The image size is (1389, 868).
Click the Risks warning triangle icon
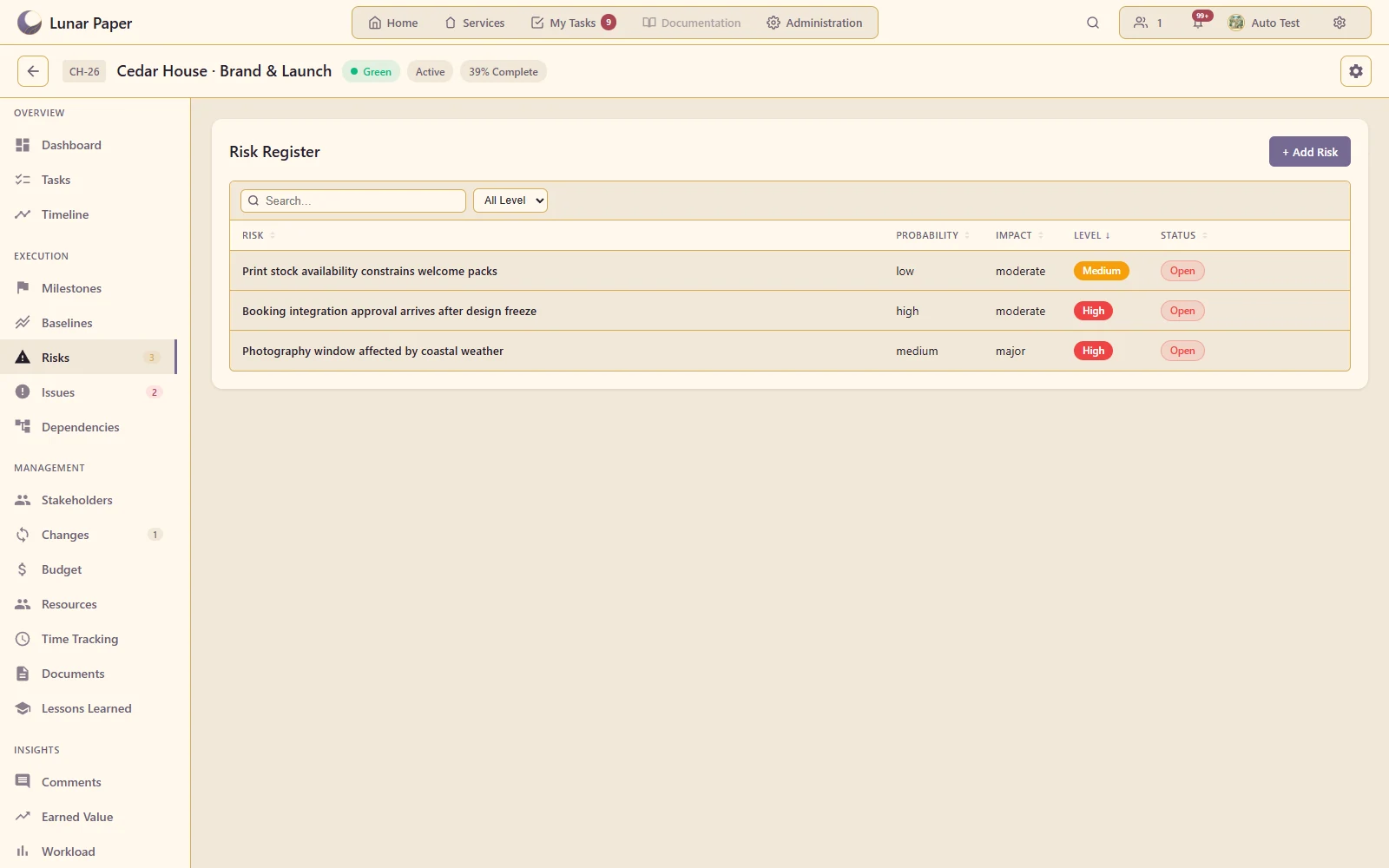(x=23, y=358)
